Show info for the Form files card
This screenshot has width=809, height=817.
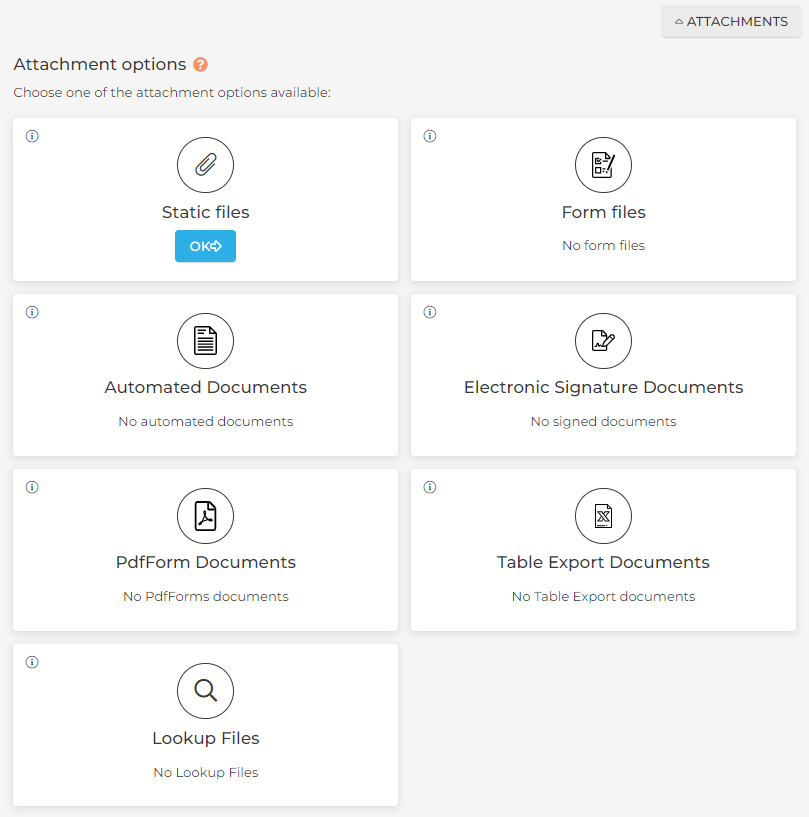coord(430,137)
